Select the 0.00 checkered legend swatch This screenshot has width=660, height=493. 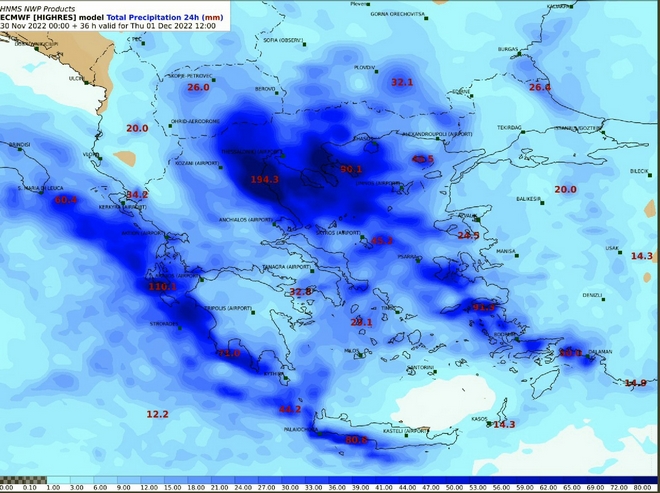click(10, 479)
